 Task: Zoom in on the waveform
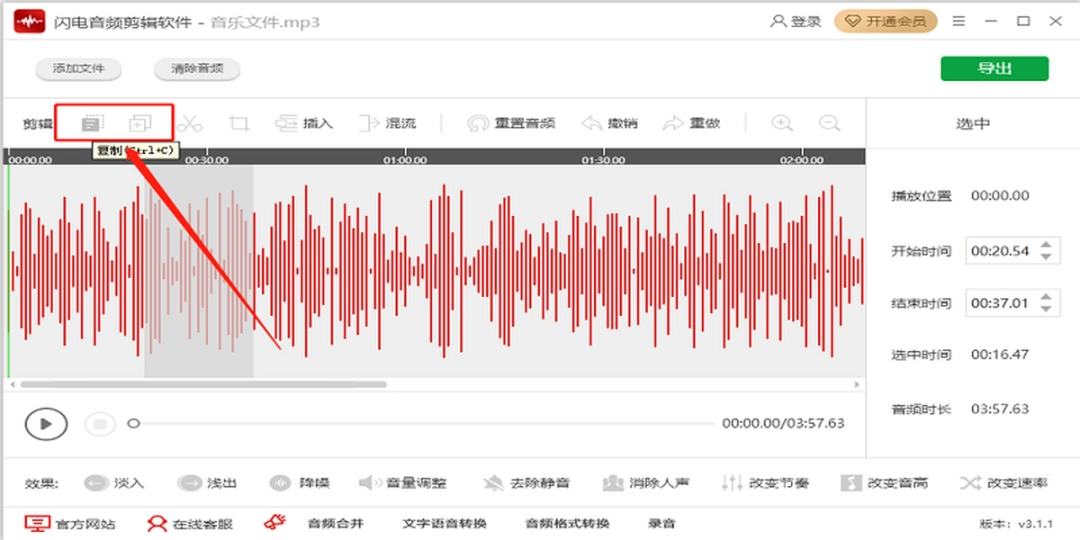[x=781, y=123]
